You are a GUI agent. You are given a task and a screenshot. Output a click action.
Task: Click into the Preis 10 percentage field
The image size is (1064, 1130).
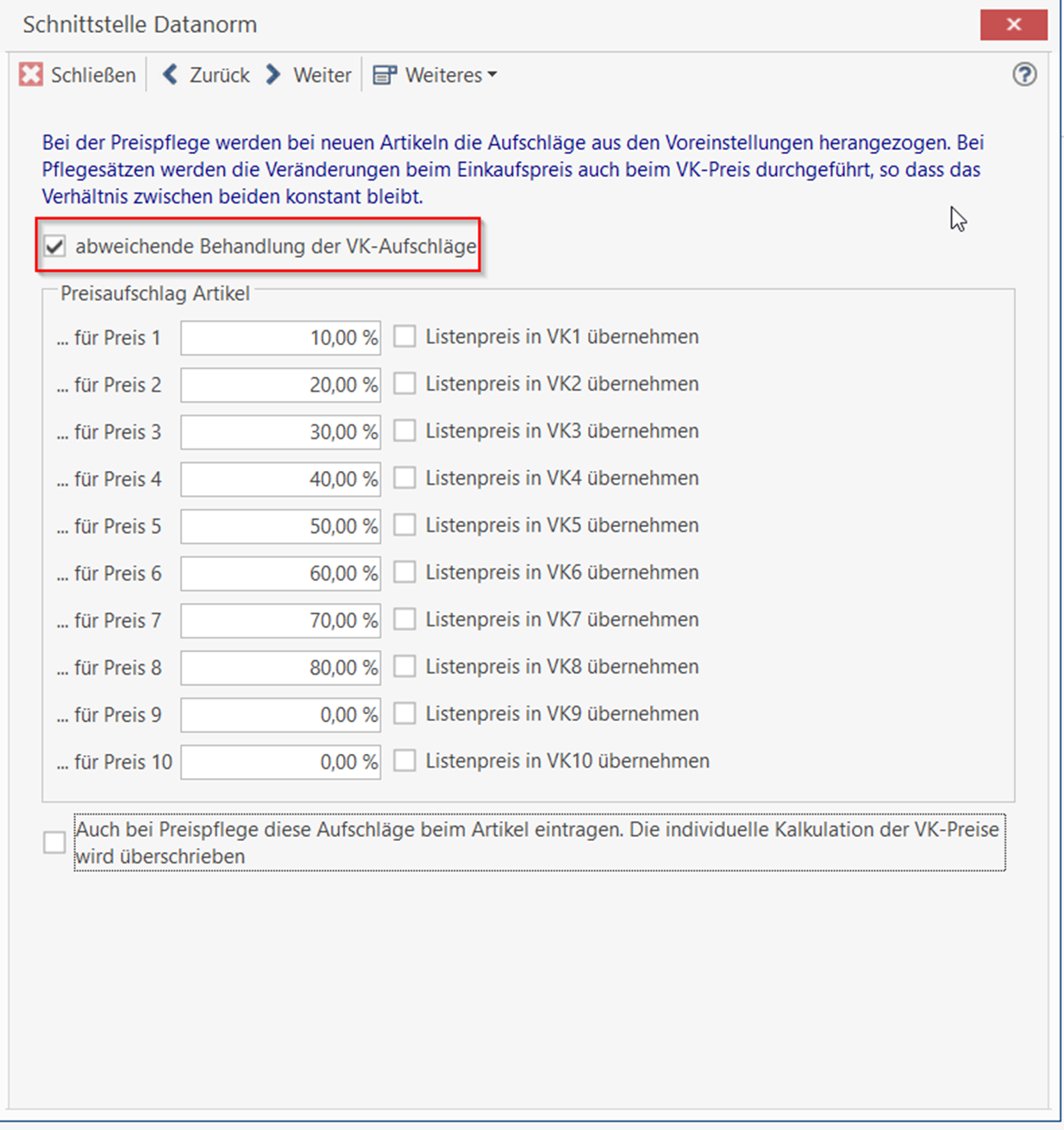click(x=280, y=763)
